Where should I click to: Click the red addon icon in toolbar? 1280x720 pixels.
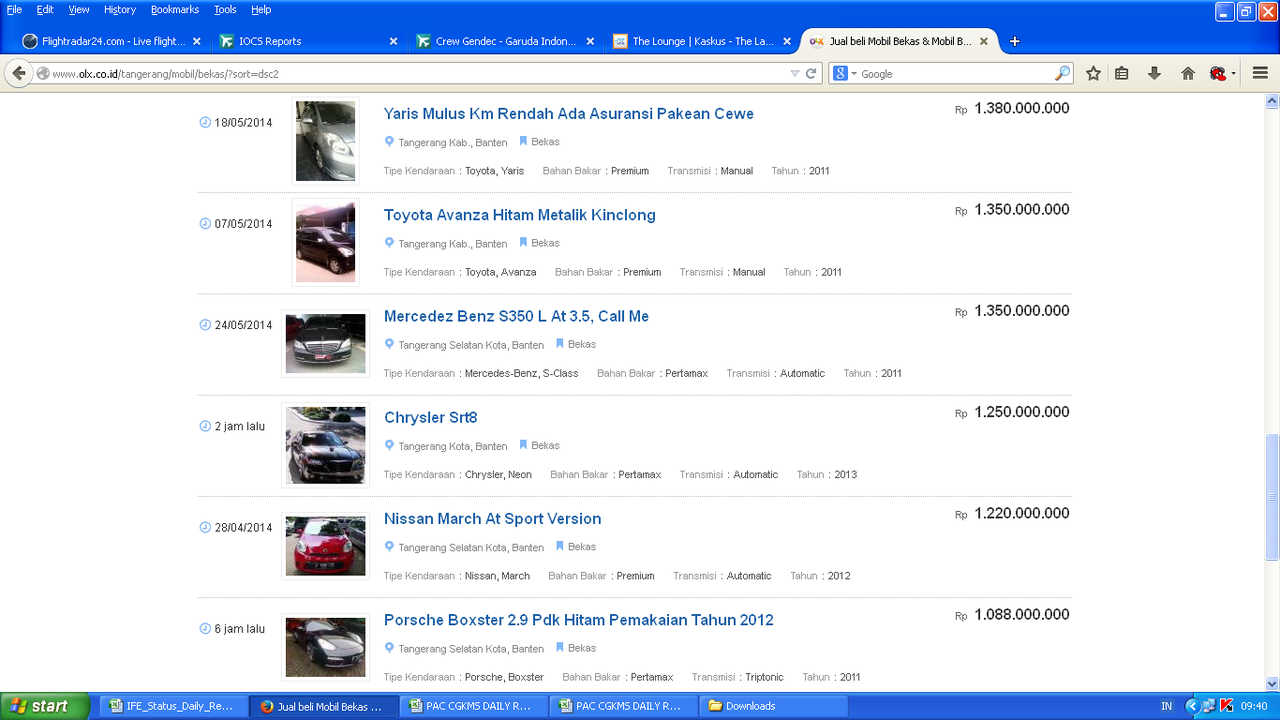[1218, 73]
